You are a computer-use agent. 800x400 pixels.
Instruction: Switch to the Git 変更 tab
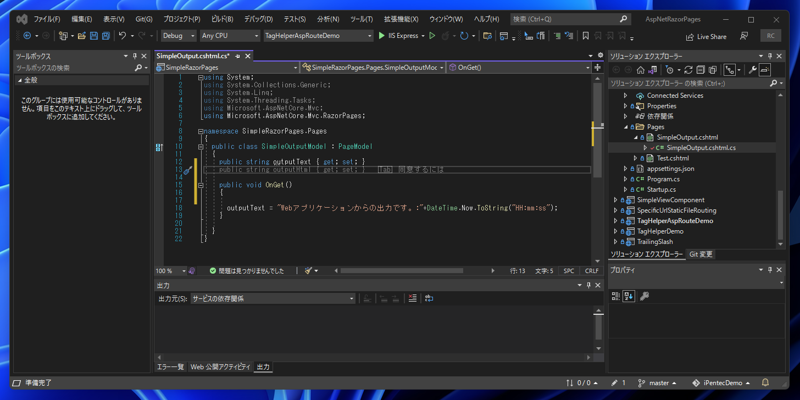pyautogui.click(x=701, y=254)
